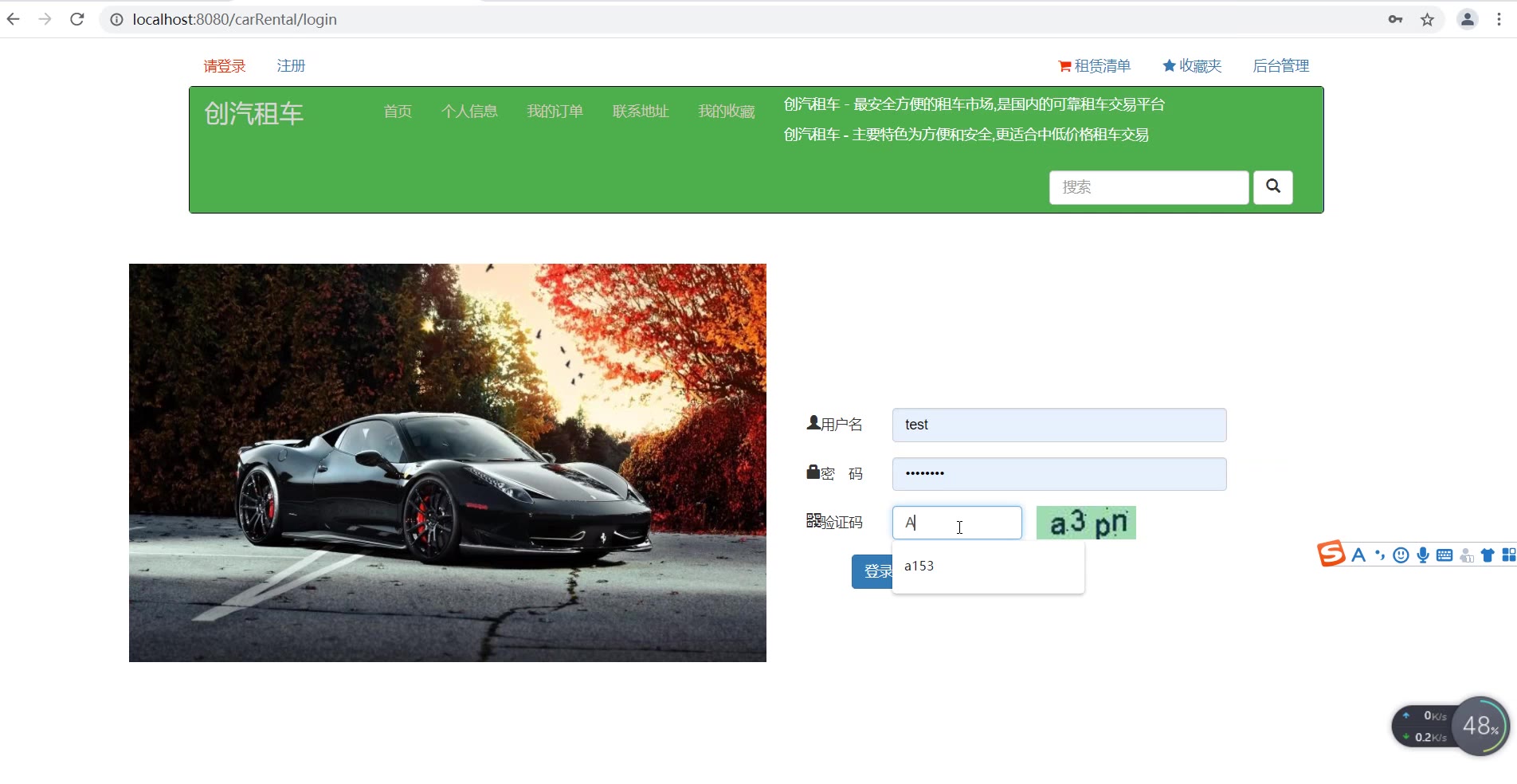Click the browser address bar URL

(x=234, y=19)
